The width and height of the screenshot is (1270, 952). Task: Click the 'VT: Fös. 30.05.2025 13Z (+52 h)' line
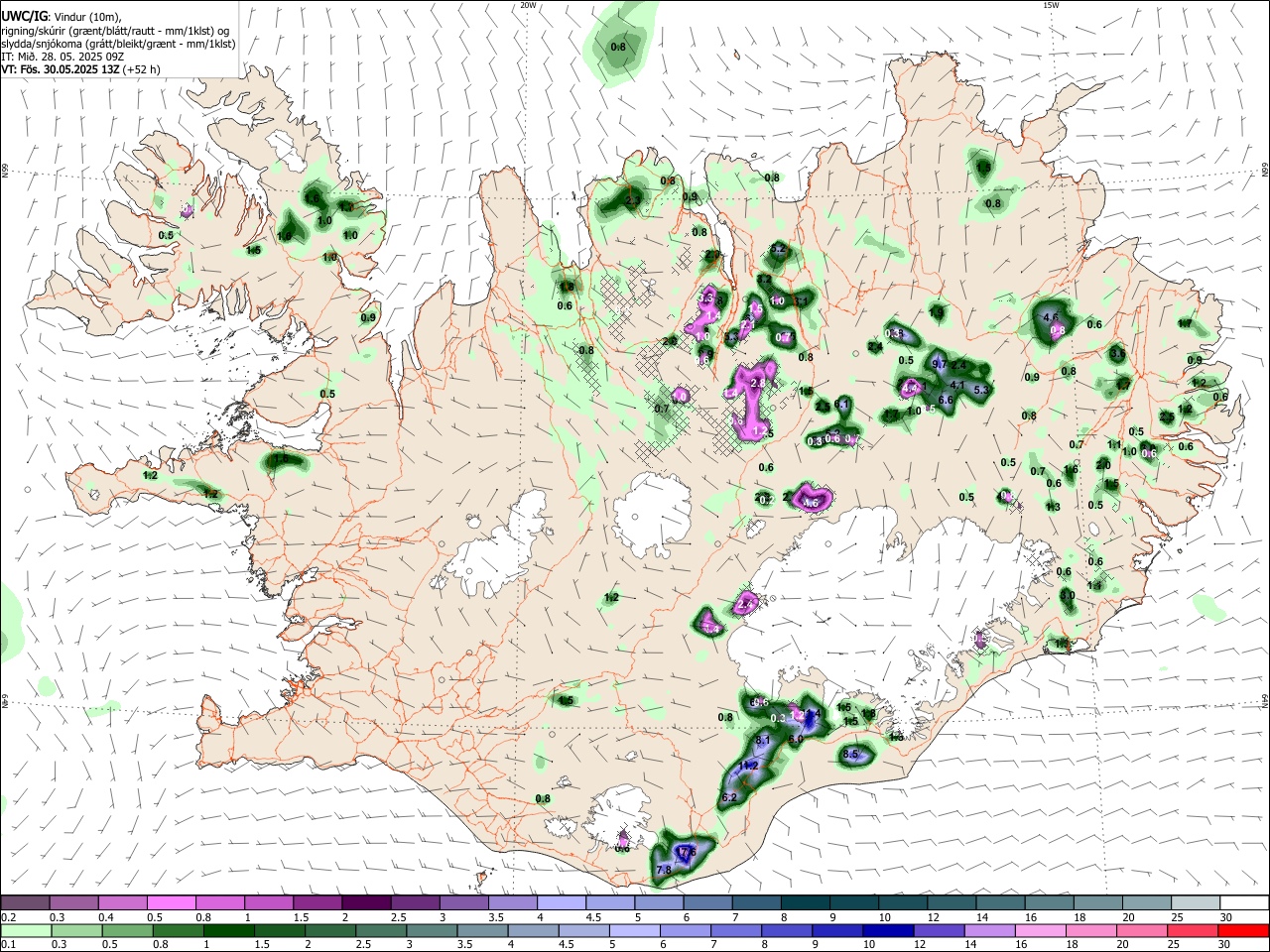pyautogui.click(x=81, y=69)
